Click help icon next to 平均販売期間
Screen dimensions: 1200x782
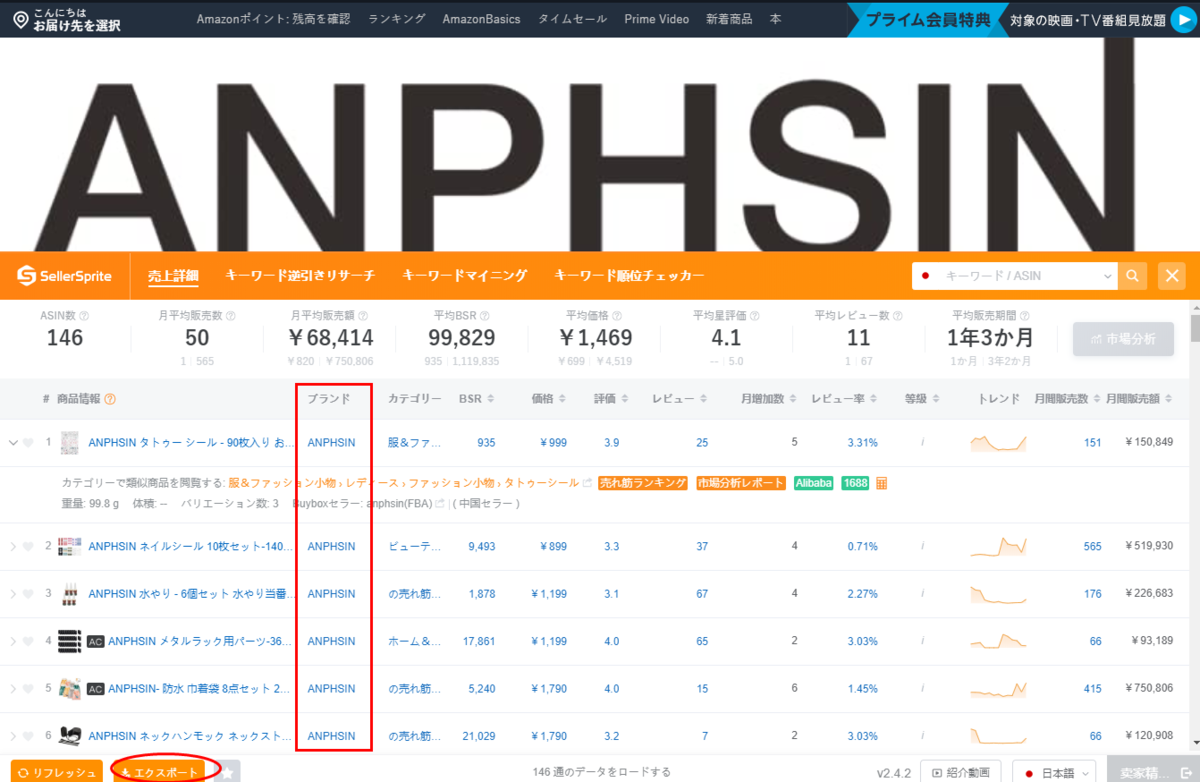[1023, 315]
